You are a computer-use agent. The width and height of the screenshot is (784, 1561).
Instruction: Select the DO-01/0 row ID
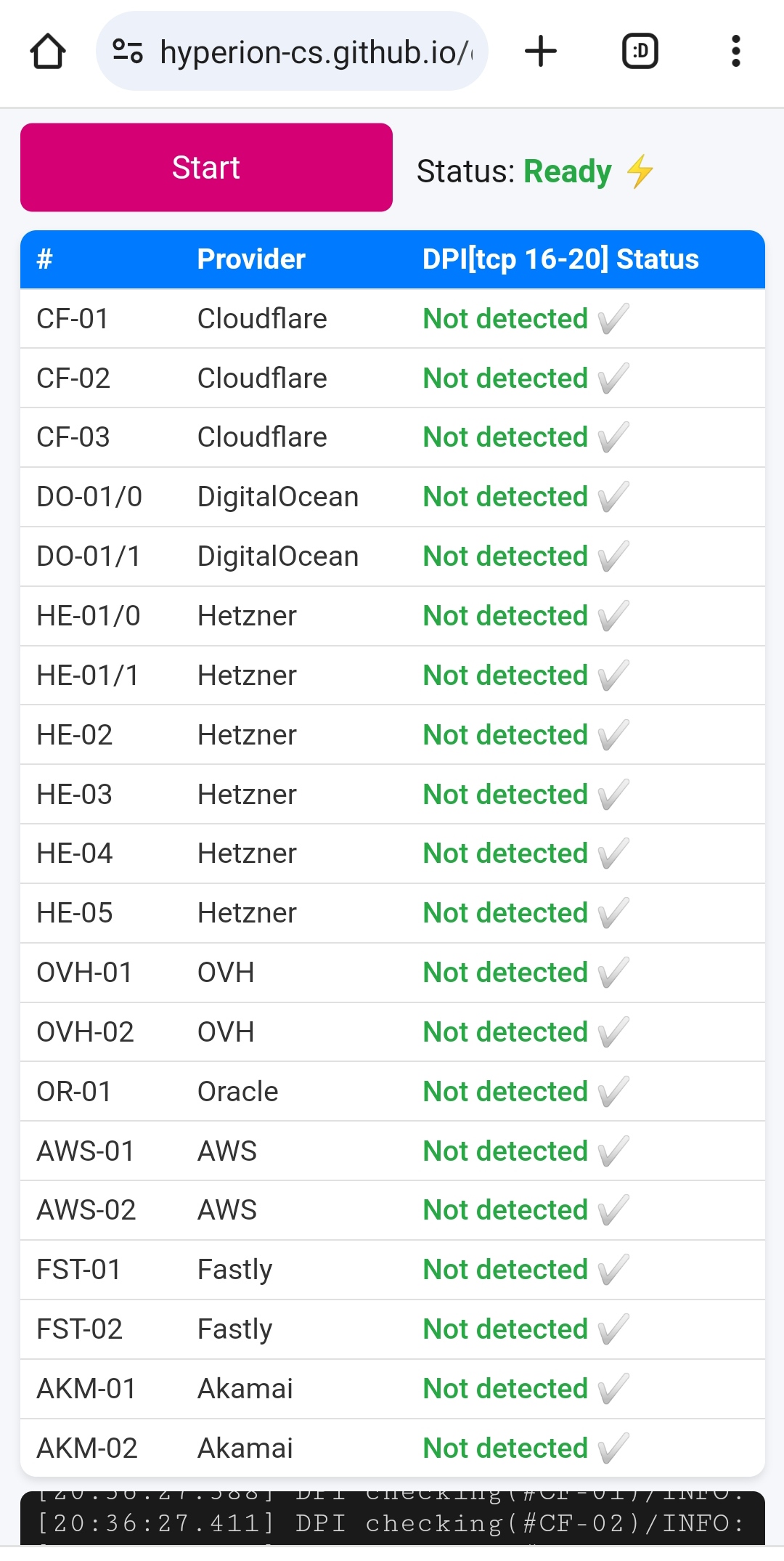point(89,497)
